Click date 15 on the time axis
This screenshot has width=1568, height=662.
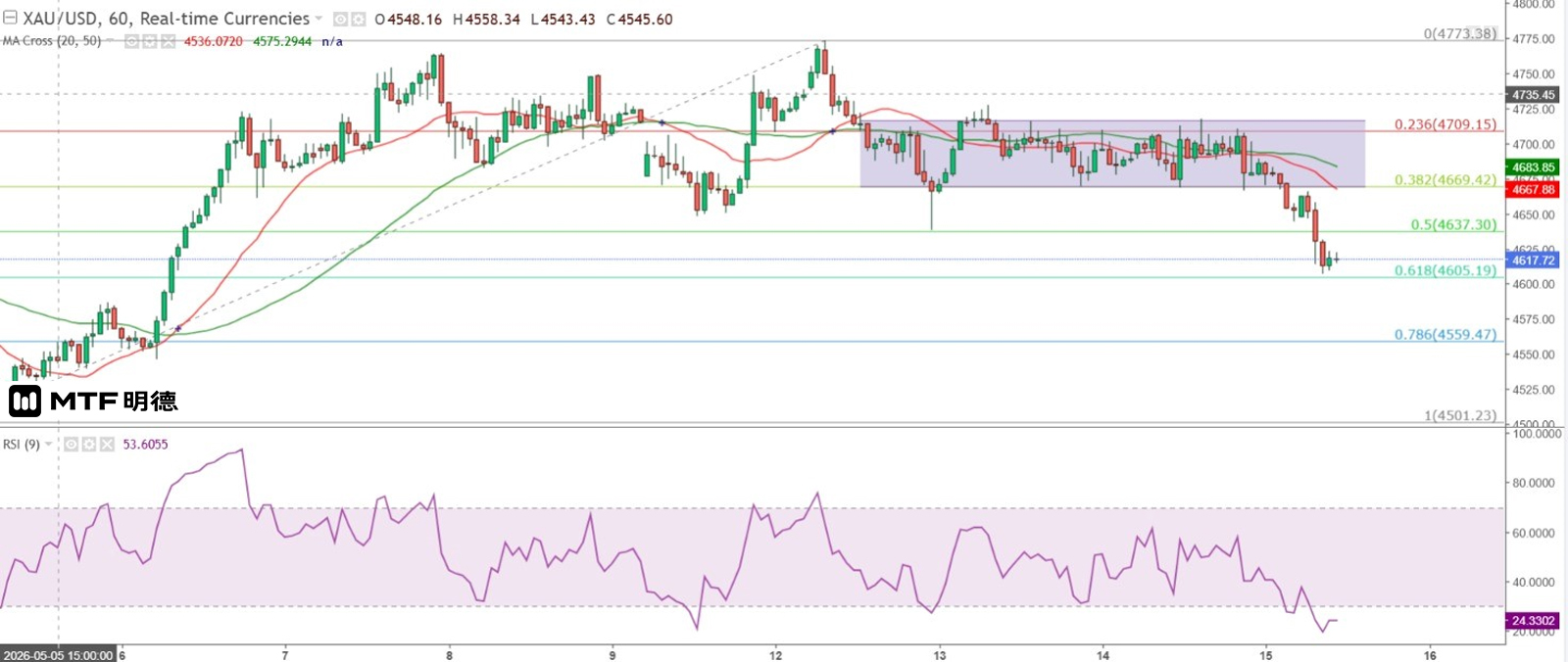(x=1266, y=655)
